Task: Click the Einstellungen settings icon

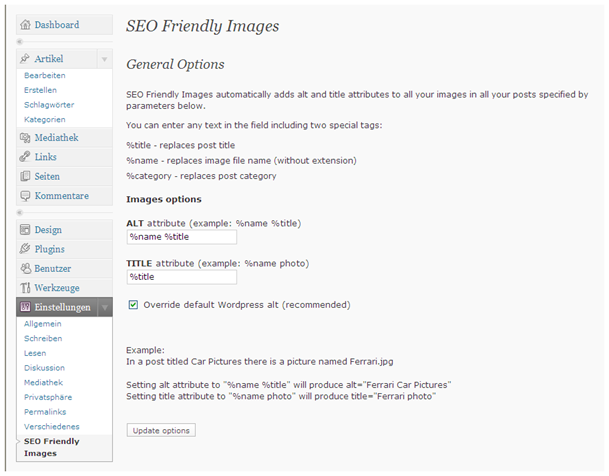Action: point(25,307)
